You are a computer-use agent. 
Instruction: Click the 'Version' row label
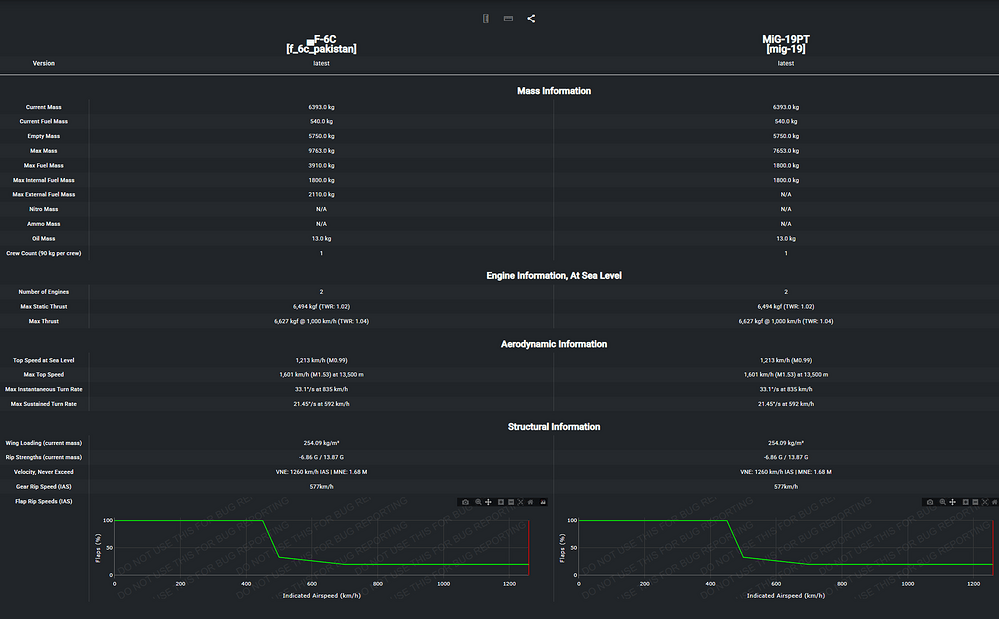(43, 63)
